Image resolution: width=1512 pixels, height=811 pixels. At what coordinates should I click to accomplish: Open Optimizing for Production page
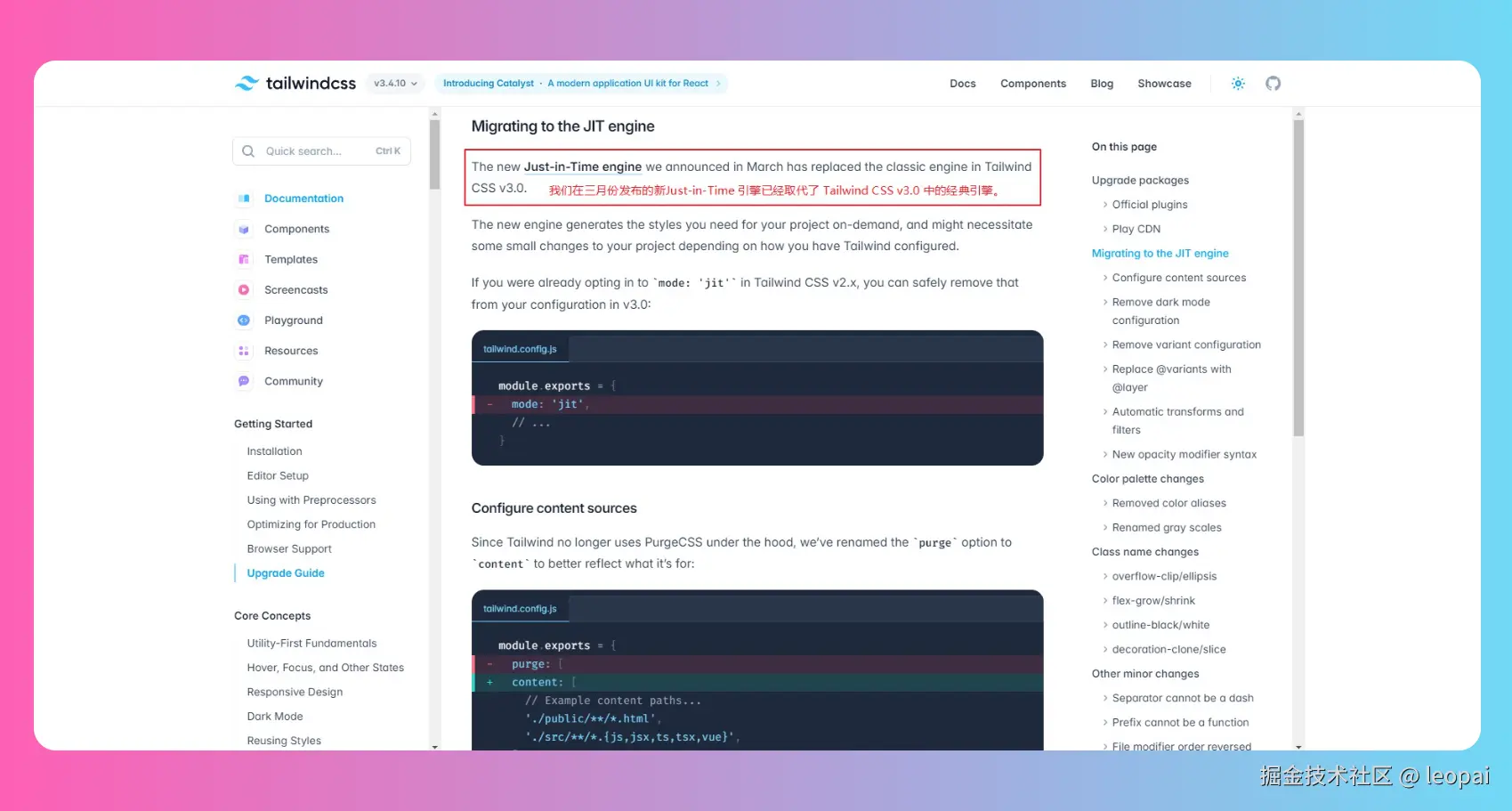(x=311, y=524)
